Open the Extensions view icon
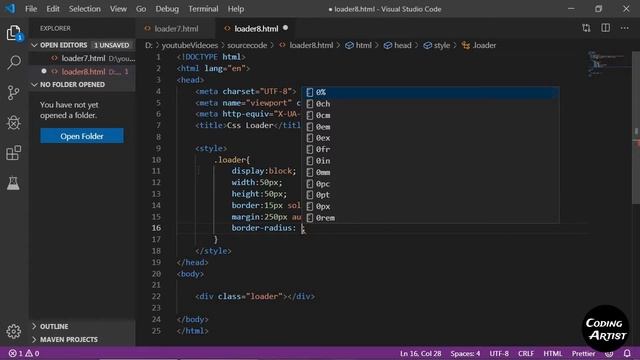Viewport: 640px width, 360px height. [x=13, y=153]
